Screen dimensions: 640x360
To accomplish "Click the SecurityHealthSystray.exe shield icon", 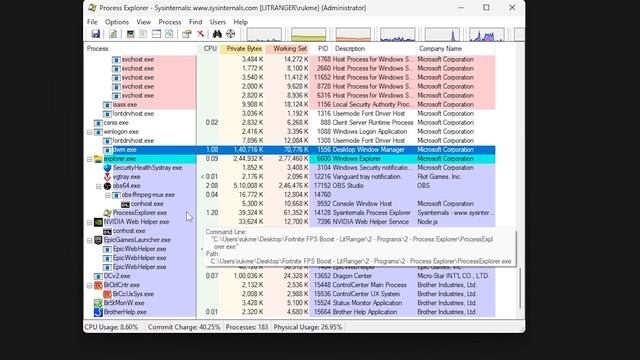I will pyautogui.click(x=107, y=168).
